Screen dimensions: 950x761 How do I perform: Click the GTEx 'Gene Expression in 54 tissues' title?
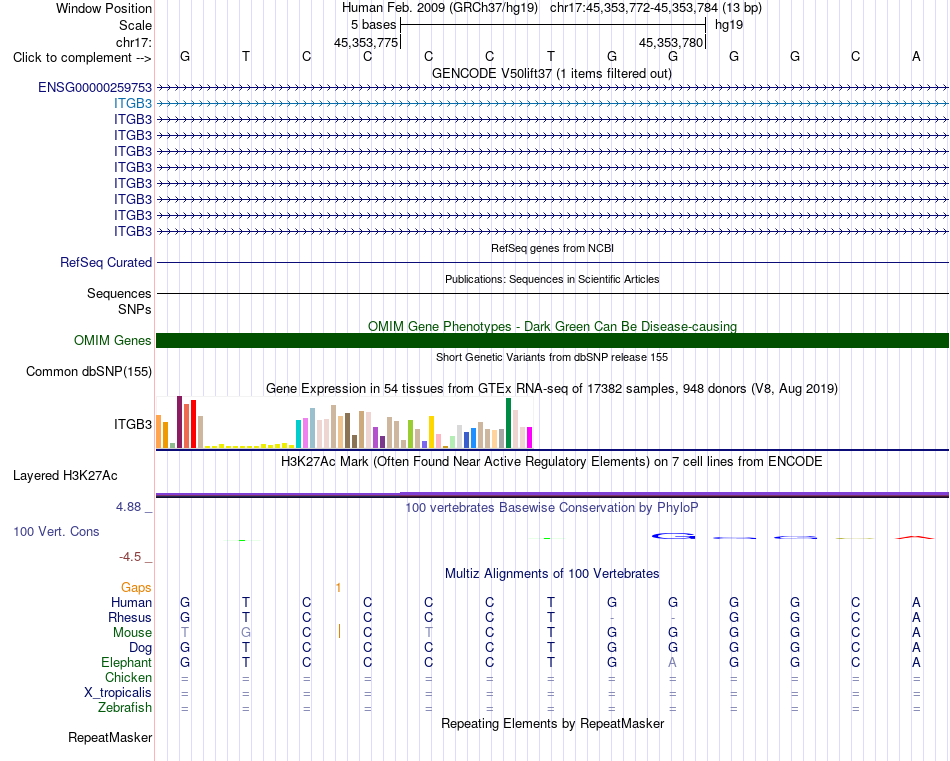[552, 388]
